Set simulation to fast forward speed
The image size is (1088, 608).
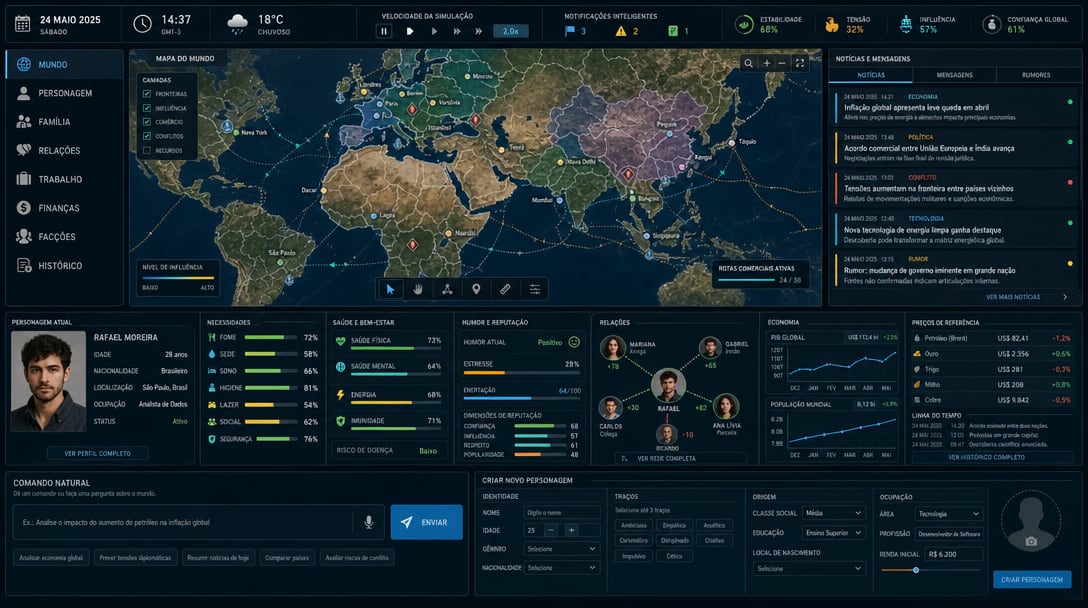point(457,31)
